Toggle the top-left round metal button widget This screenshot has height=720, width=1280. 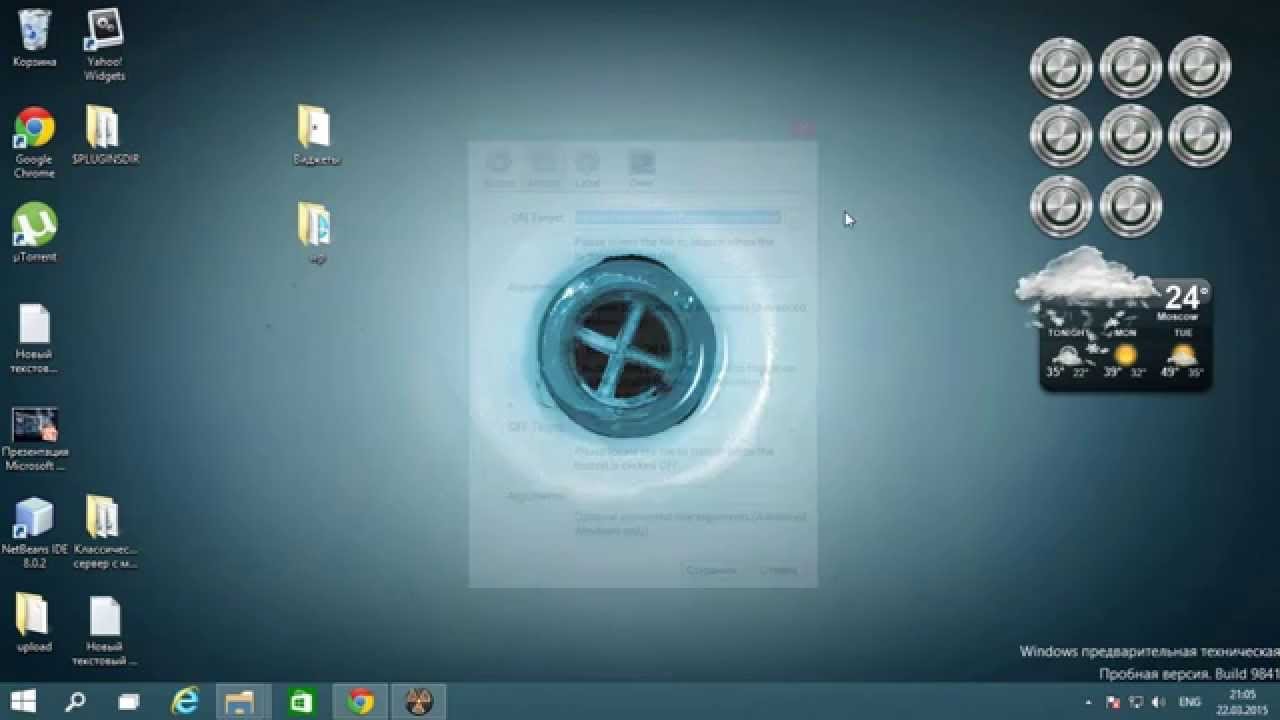tap(1061, 68)
